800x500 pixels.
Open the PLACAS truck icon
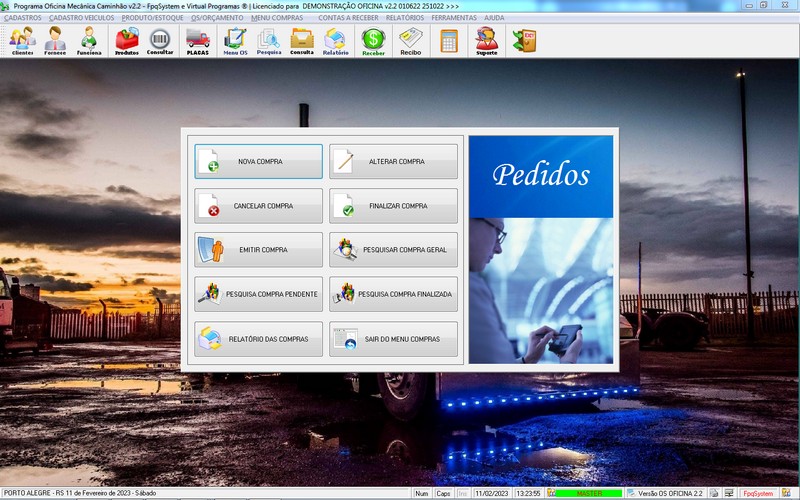pyautogui.click(x=197, y=41)
